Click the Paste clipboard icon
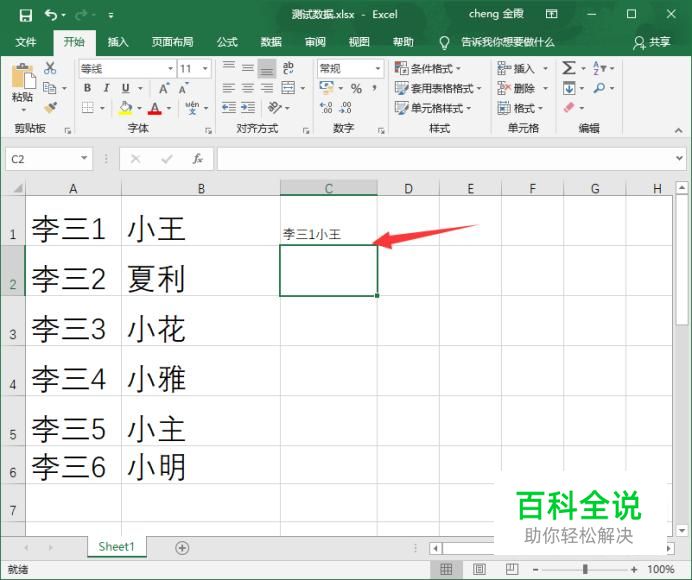Image resolution: width=692 pixels, height=580 pixels. 23,76
